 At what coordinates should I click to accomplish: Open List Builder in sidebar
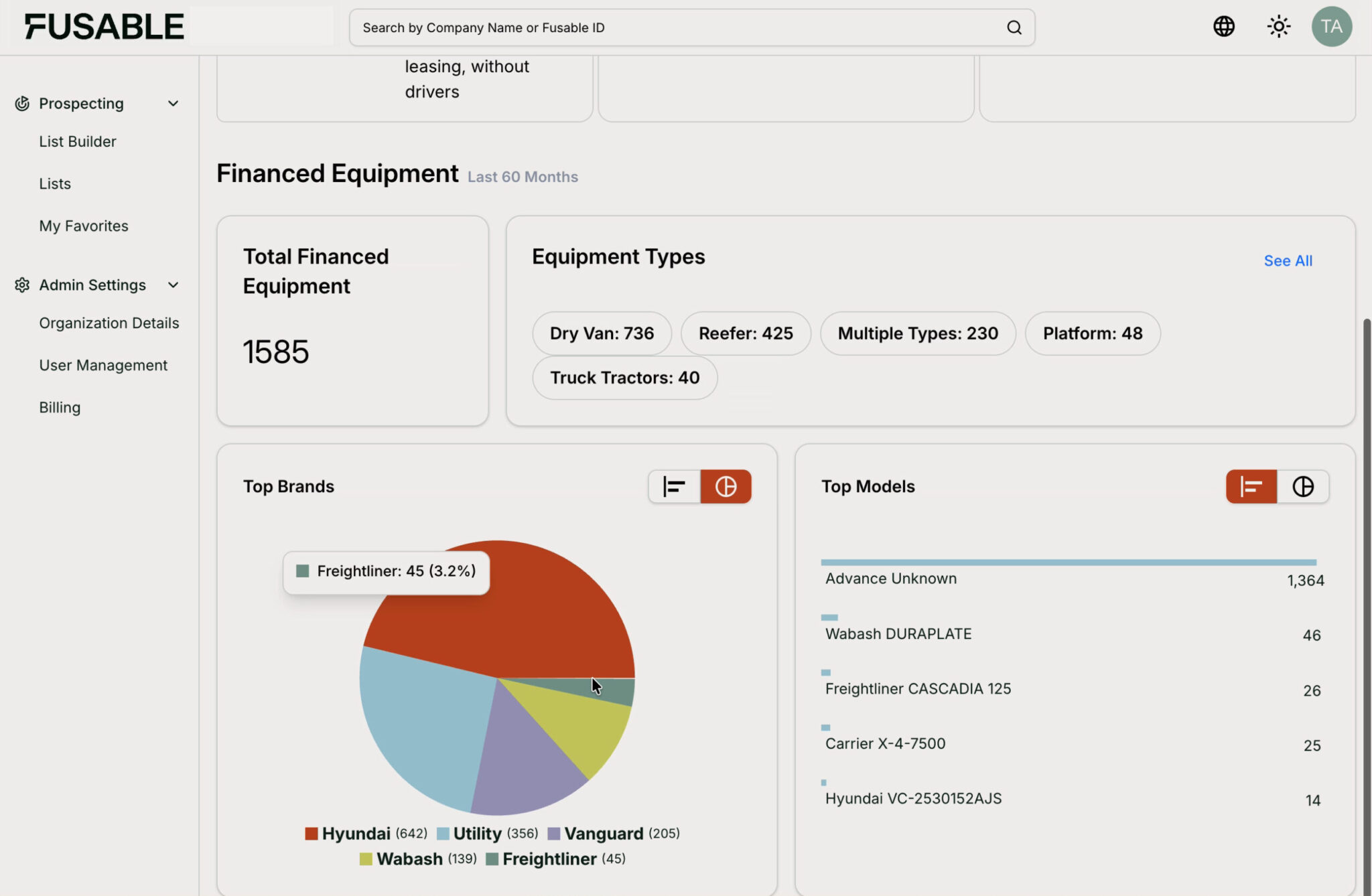[x=78, y=141]
